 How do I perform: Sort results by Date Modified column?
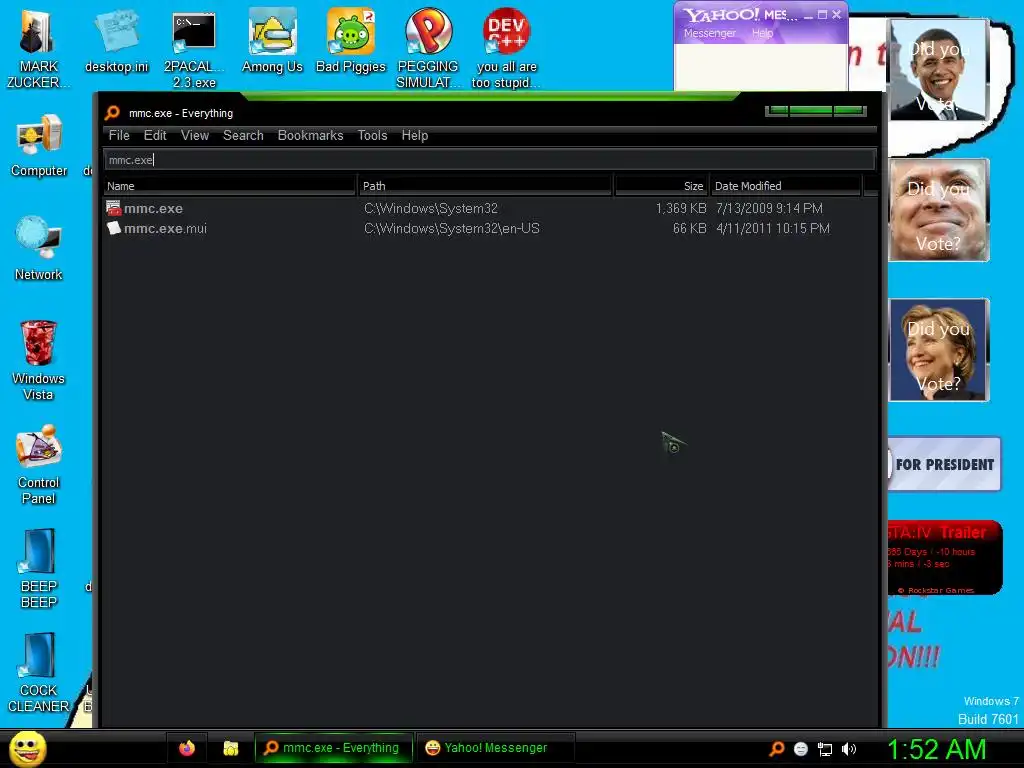click(786, 186)
